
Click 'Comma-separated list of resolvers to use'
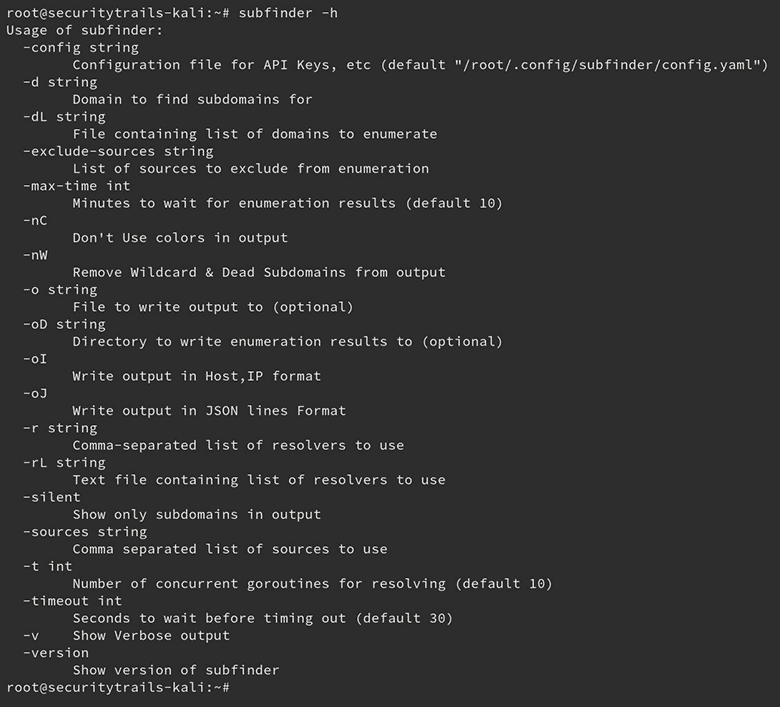[x=238, y=445]
